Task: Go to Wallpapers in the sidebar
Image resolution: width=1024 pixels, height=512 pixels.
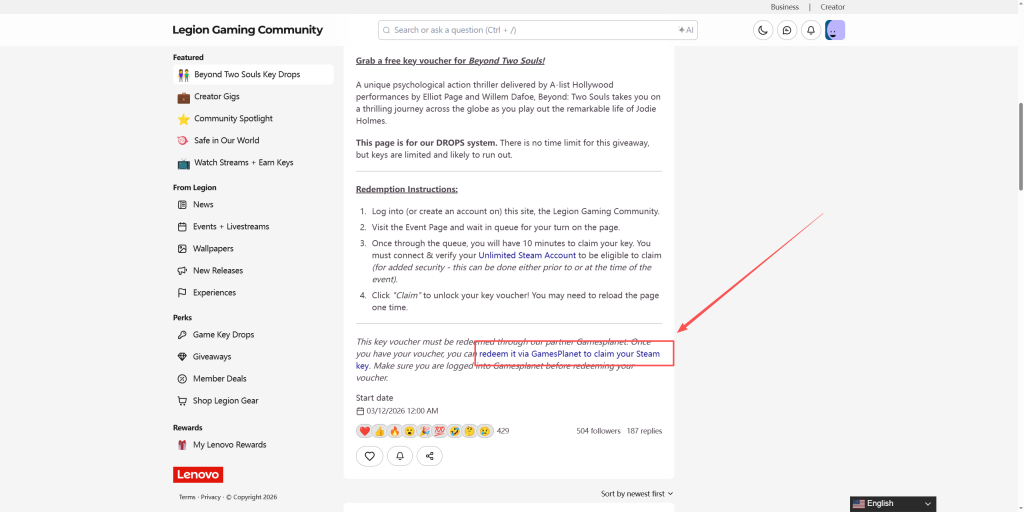Action: [x=213, y=249]
